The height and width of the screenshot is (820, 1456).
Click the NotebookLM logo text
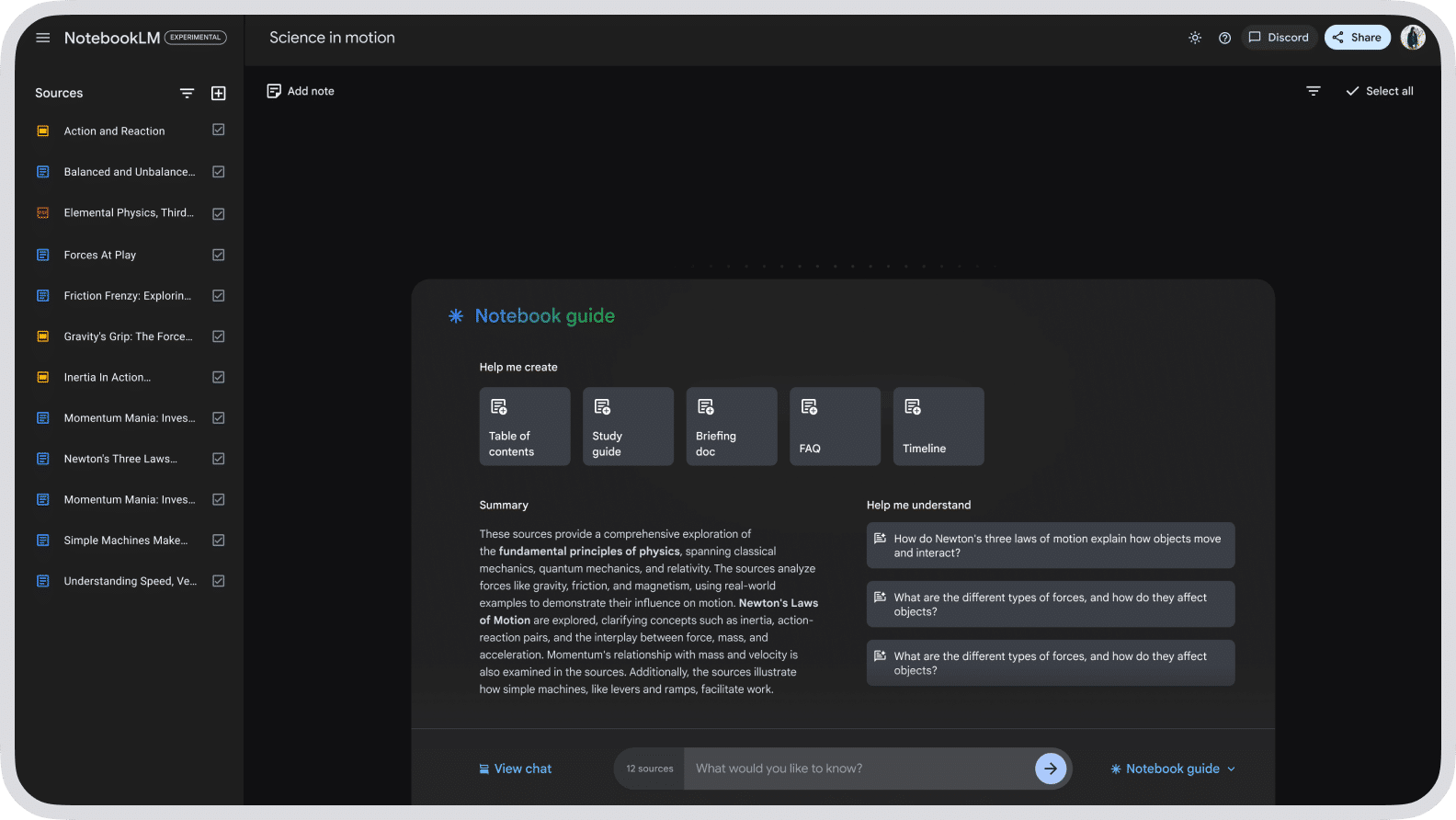pos(112,38)
